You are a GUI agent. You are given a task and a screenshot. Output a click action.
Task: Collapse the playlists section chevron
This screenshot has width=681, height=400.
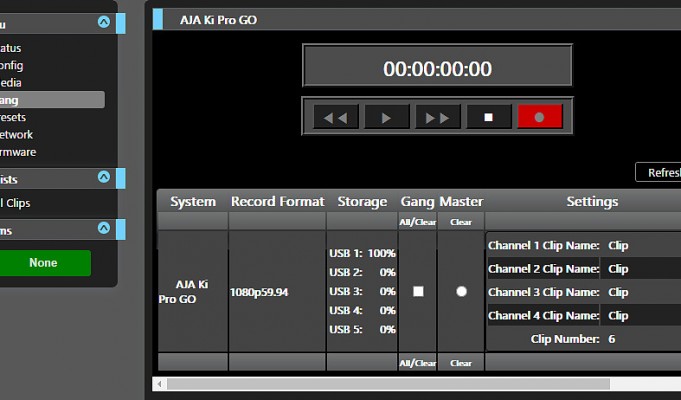pyautogui.click(x=104, y=177)
